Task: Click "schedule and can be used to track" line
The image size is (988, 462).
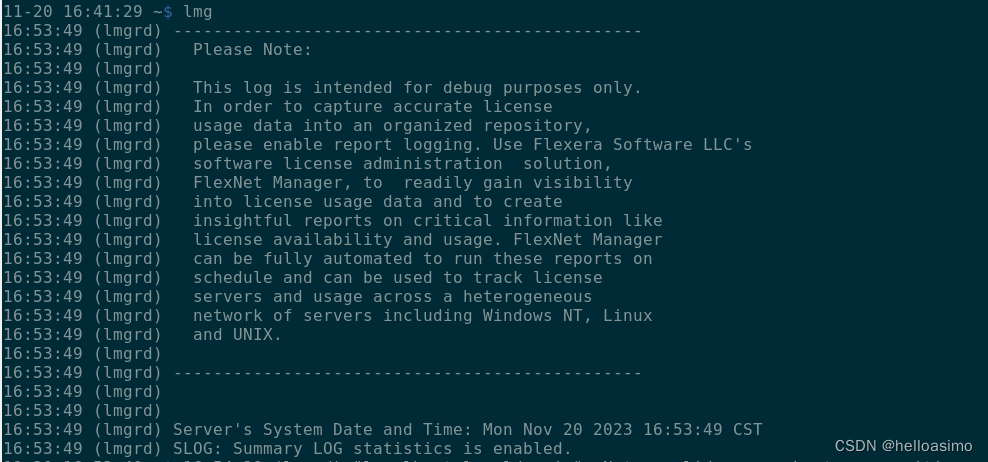Action: [x=397, y=278]
